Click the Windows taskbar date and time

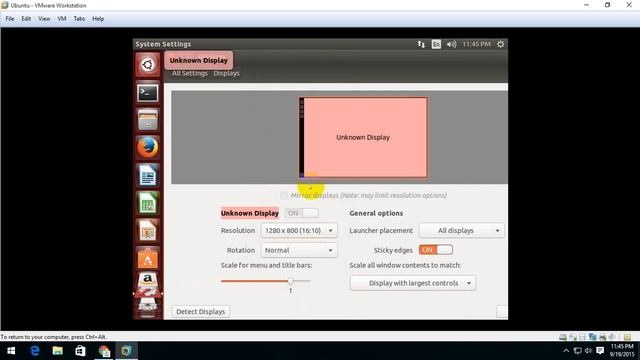622,351
